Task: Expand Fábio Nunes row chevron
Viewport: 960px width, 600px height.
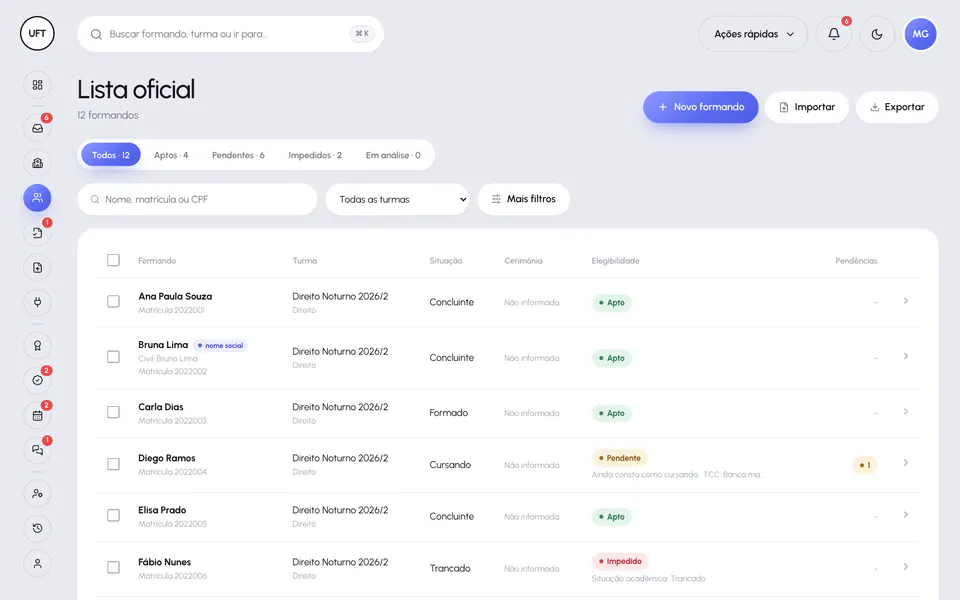Action: point(906,567)
